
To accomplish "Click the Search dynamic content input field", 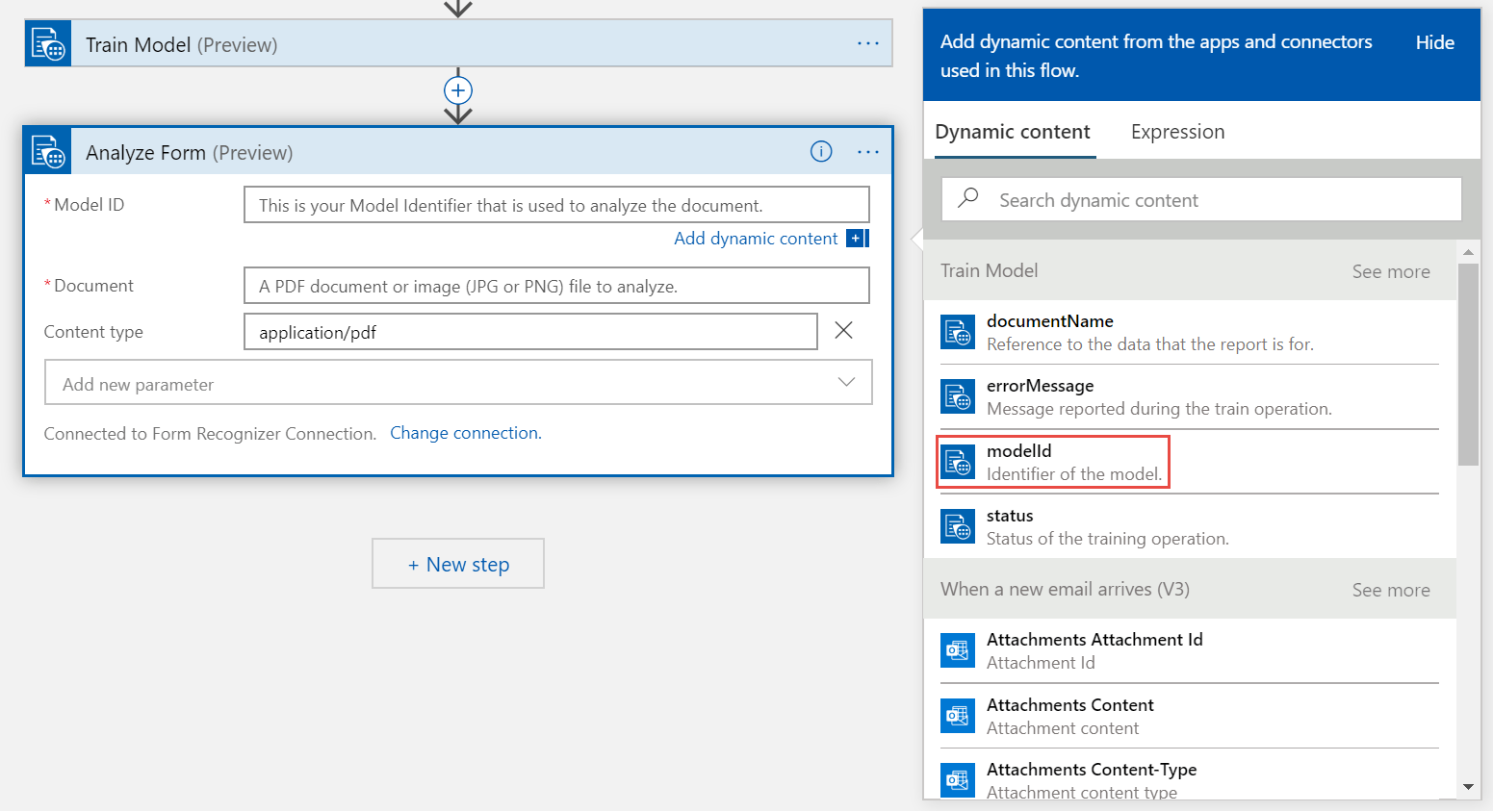I will [1155, 199].
